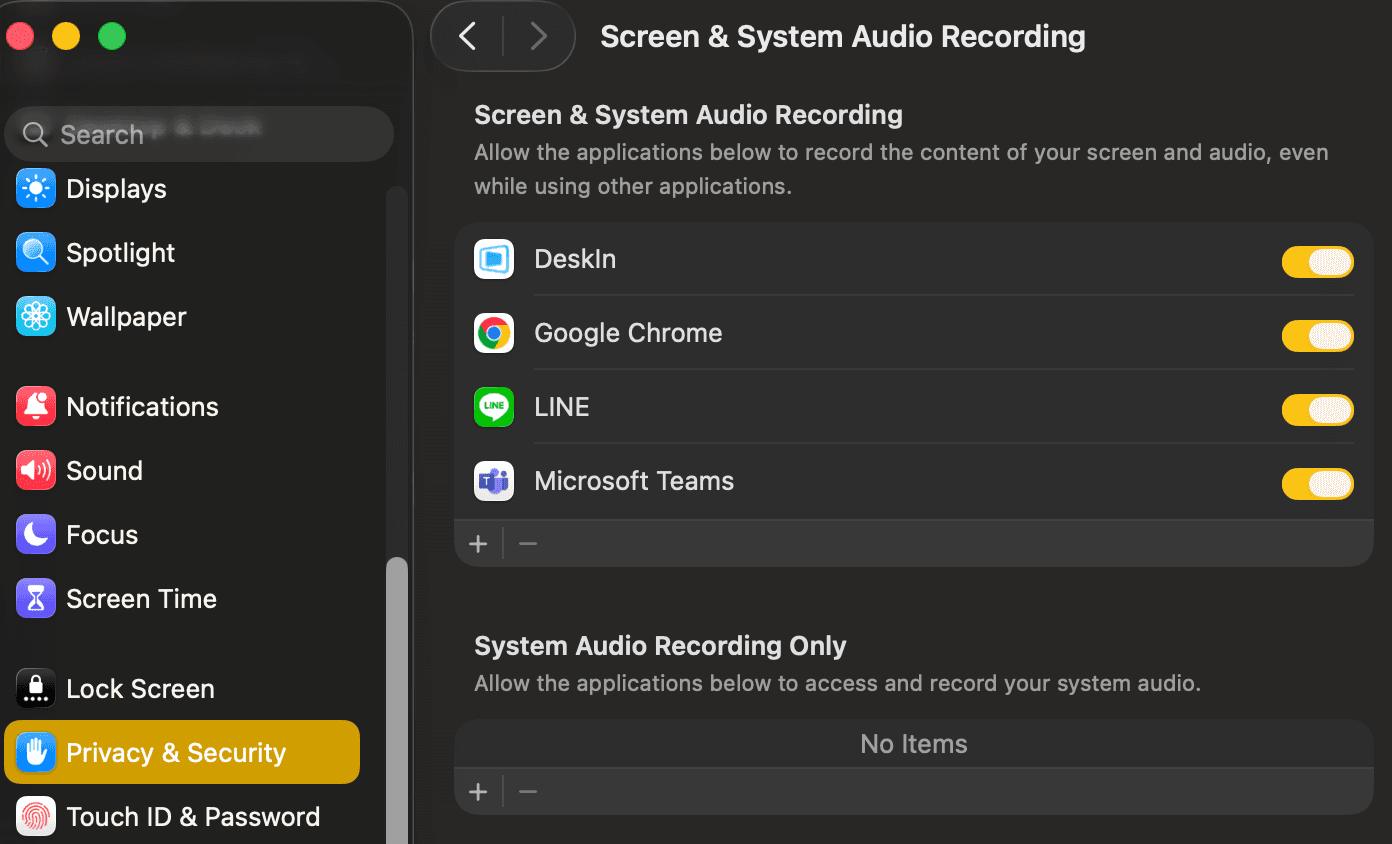Click the minus button to remove an app
This screenshot has width=1392, height=844.
(x=527, y=543)
